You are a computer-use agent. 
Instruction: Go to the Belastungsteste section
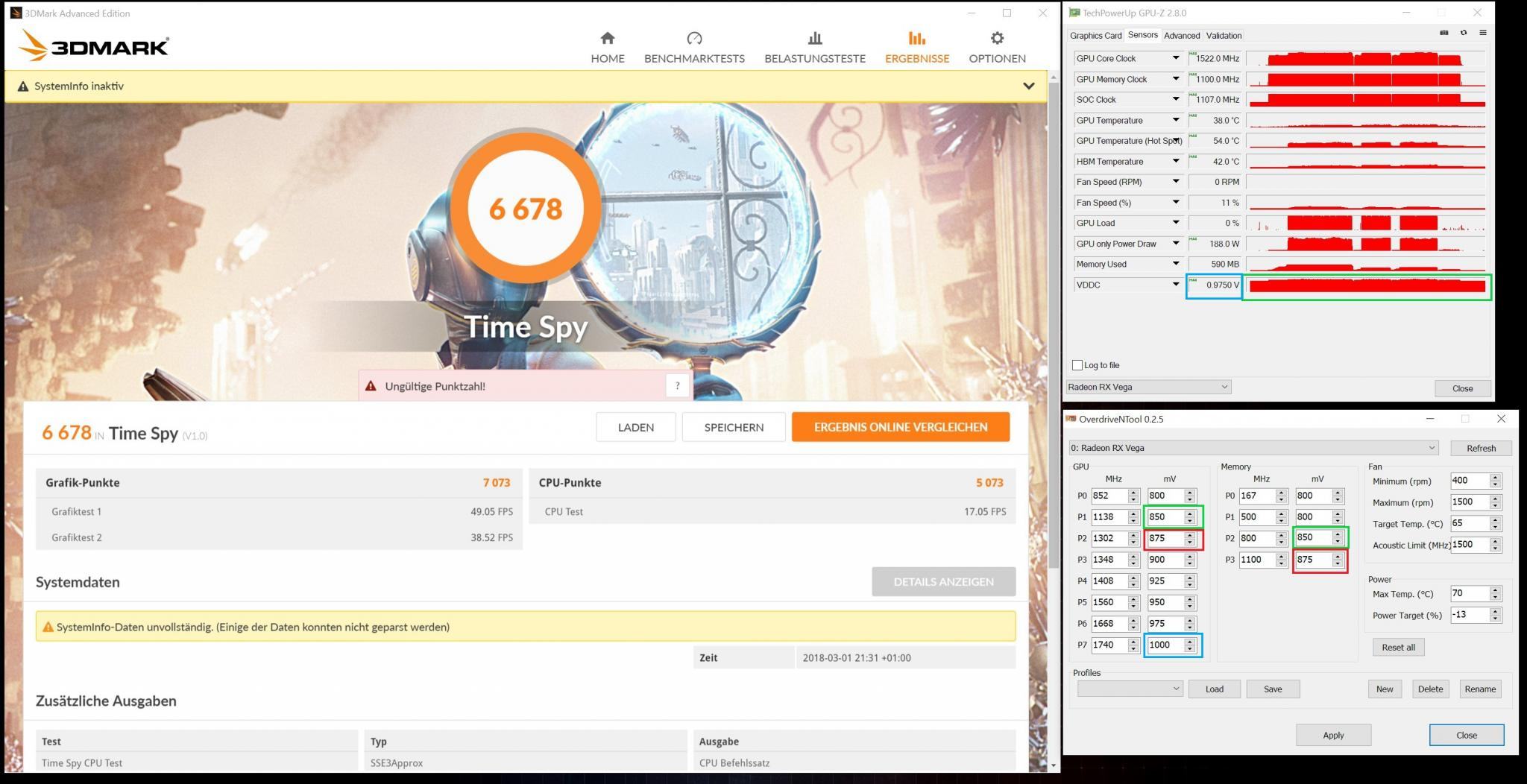click(815, 48)
